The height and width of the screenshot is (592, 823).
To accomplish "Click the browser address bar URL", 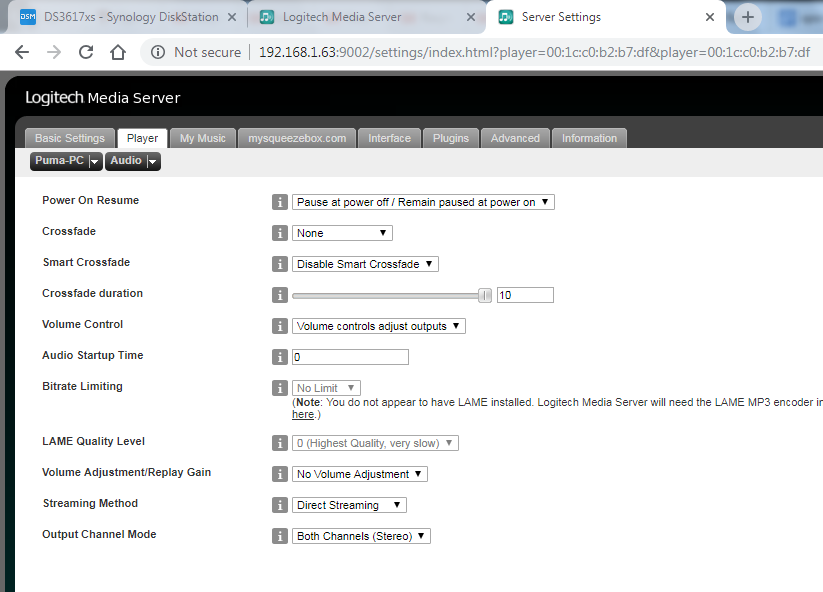I will 534,52.
